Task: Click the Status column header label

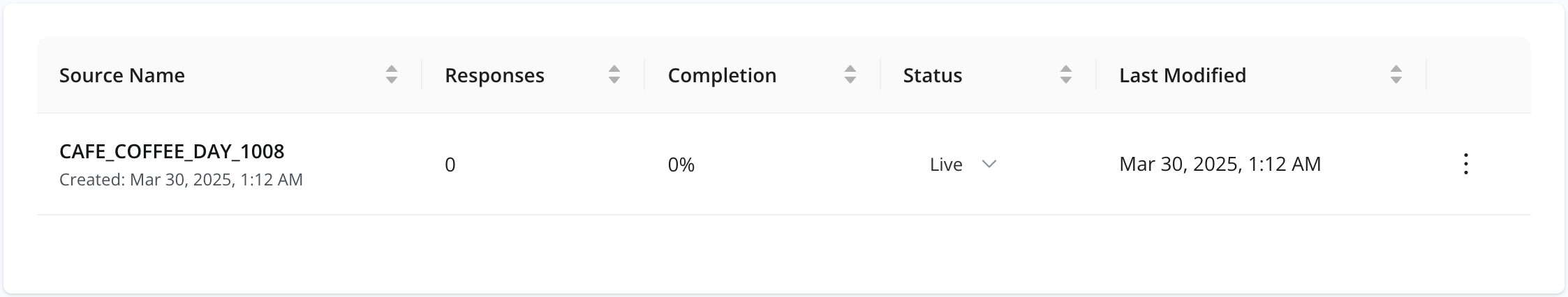Action: pos(933,75)
